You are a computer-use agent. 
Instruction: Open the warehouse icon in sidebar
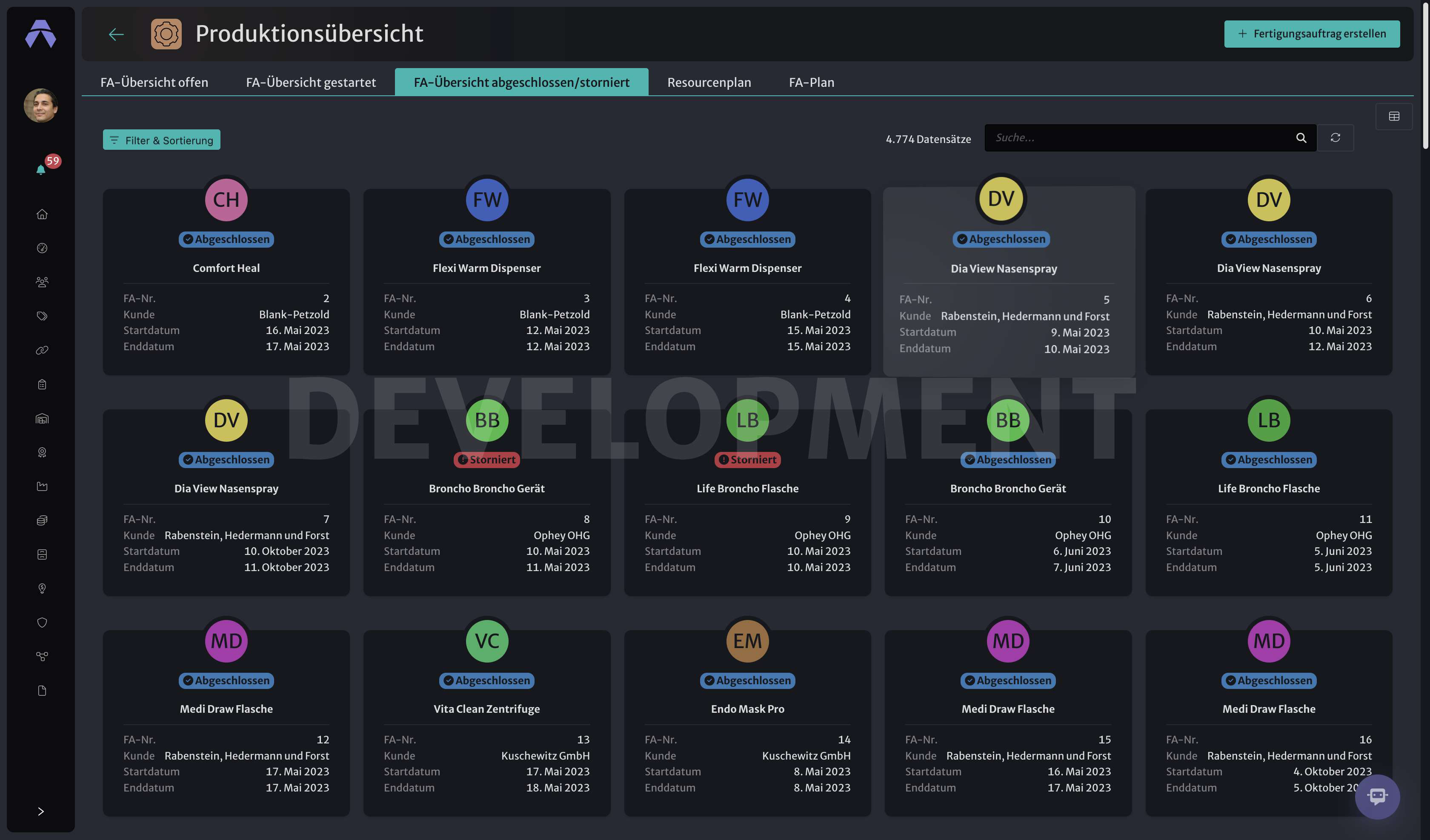point(41,418)
